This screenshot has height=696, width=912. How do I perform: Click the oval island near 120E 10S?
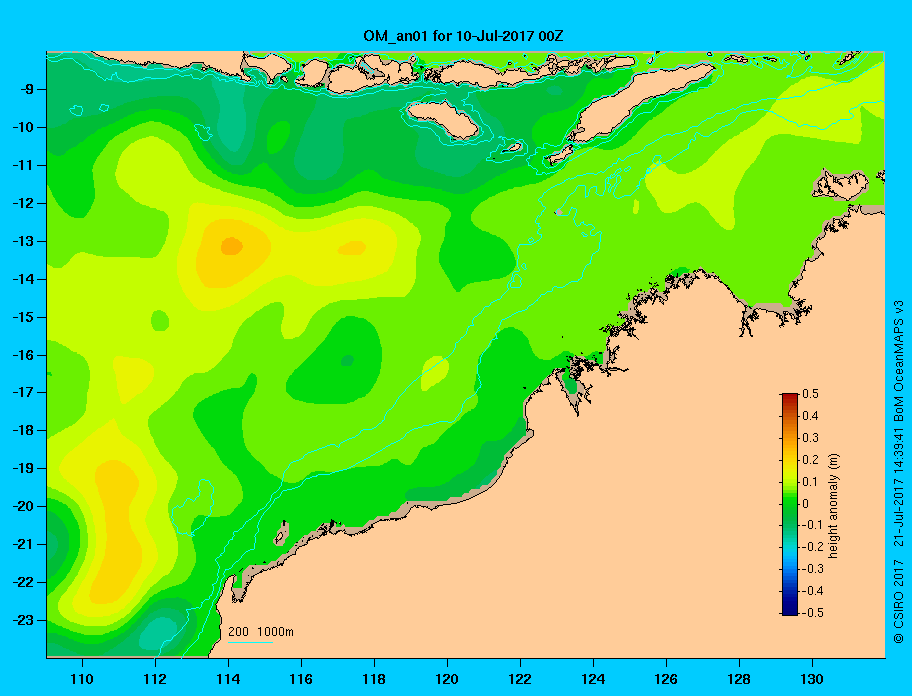(443, 120)
